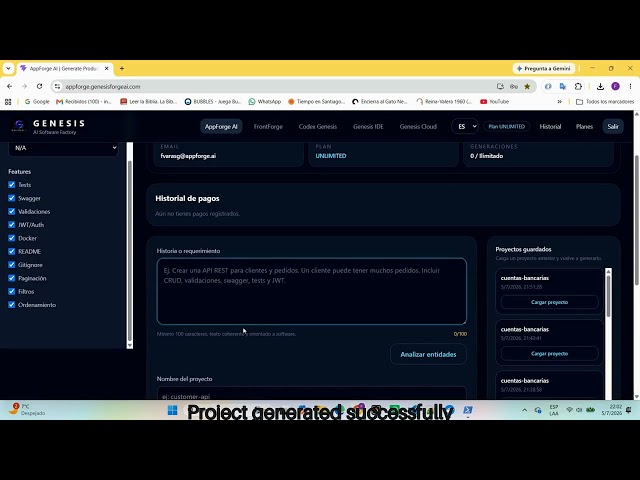Screen dimensions: 640x480
Task: Open the WhatsApp bookmark
Action: [x=264, y=102]
